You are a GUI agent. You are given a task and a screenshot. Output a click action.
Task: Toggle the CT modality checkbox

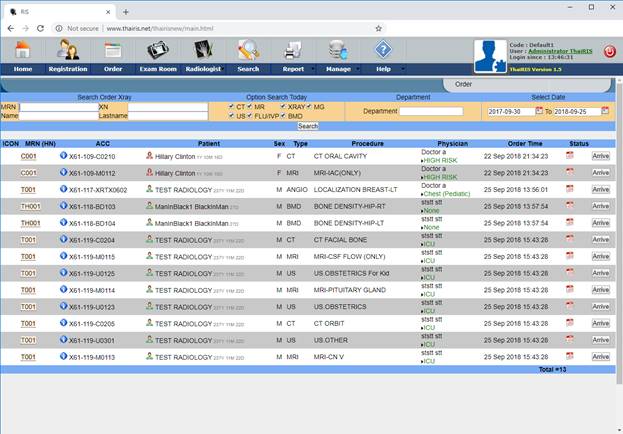click(231, 105)
